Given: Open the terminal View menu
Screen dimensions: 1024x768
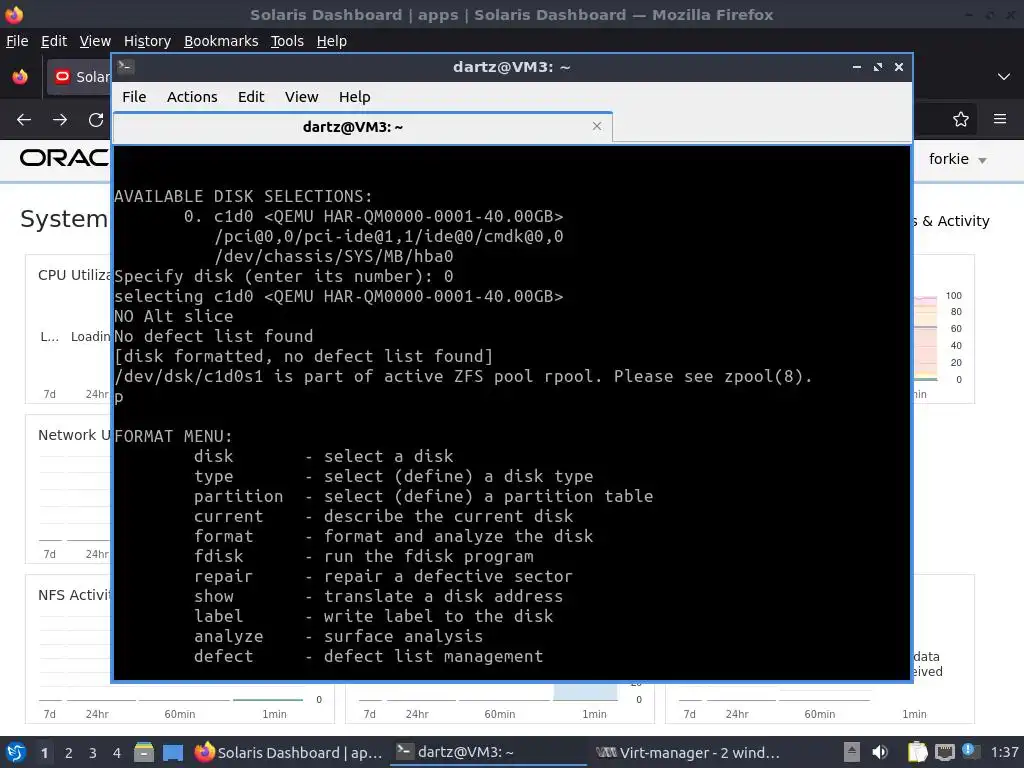Looking at the screenshot, I should click(301, 97).
